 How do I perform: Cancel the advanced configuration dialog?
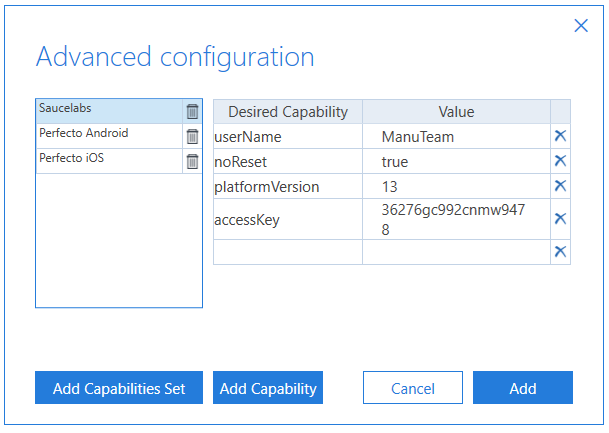pos(412,388)
